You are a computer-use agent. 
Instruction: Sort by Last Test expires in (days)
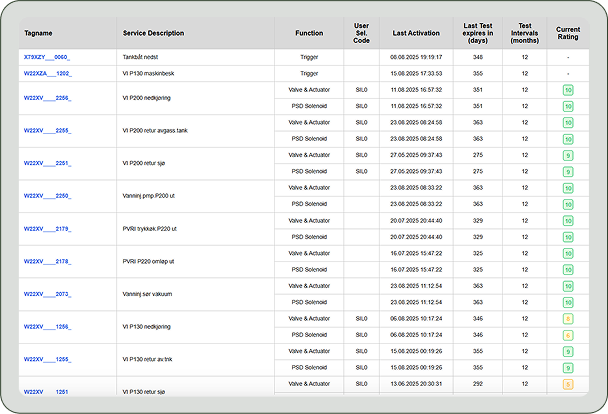click(x=483, y=33)
